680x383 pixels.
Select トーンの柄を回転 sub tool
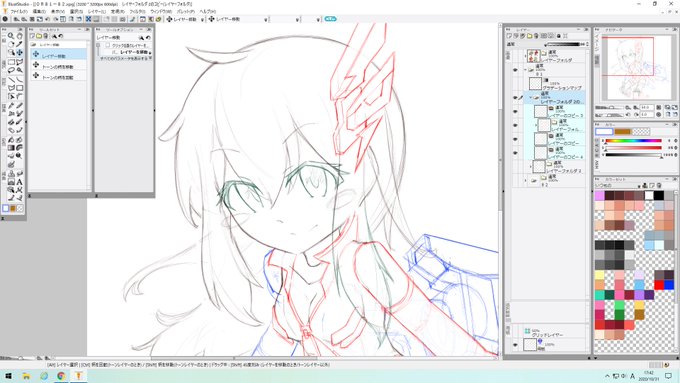59,76
